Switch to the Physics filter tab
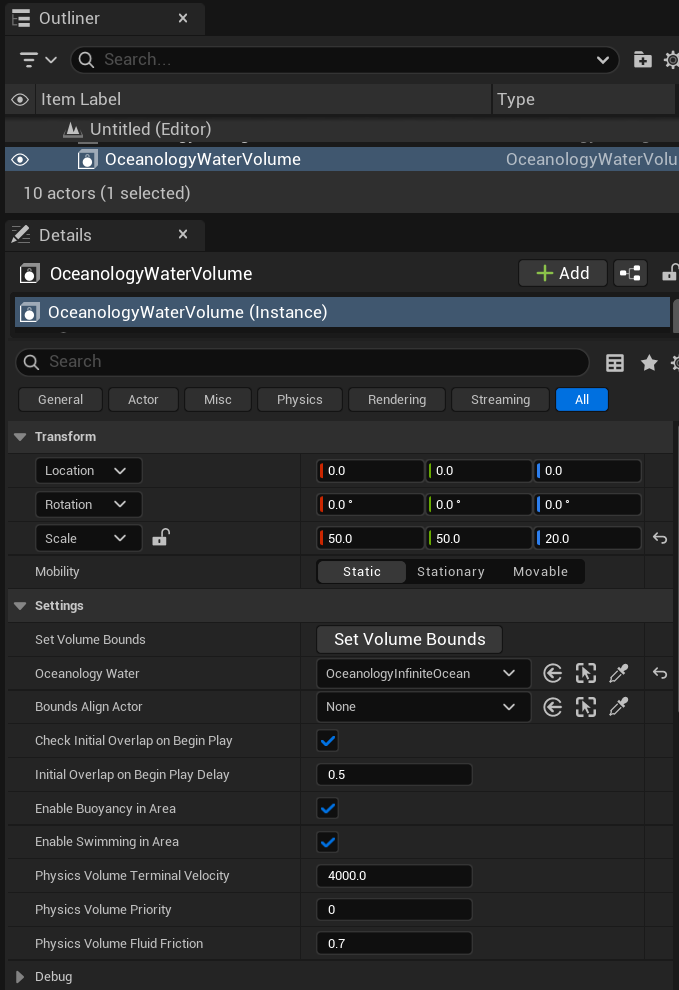679x990 pixels. pyautogui.click(x=299, y=399)
